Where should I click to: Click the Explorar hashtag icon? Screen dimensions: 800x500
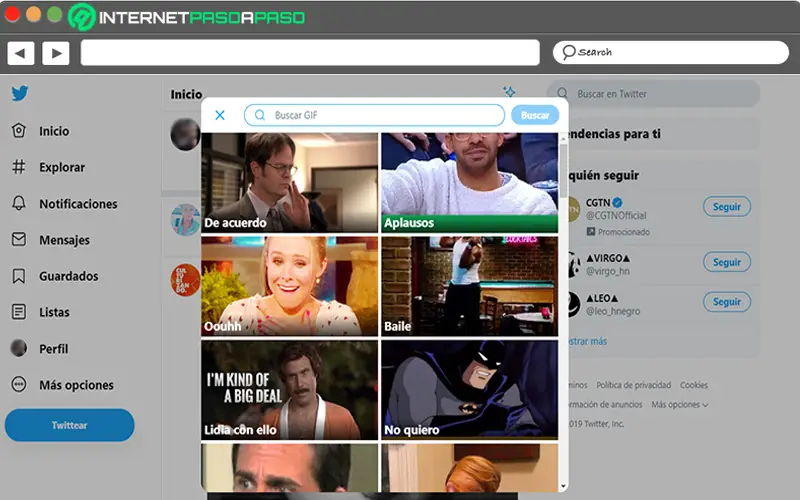pos(19,167)
